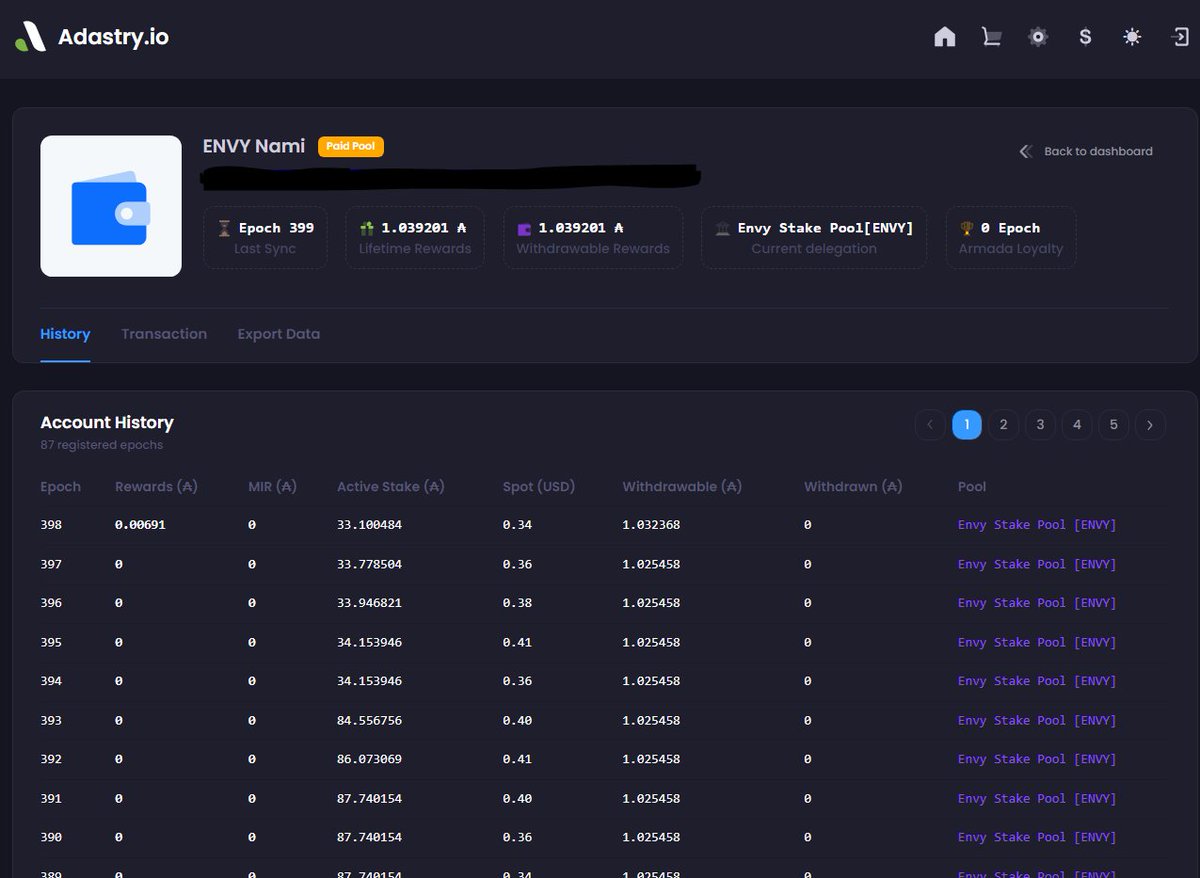
Task: Go to page 2
Action: [1003, 425]
